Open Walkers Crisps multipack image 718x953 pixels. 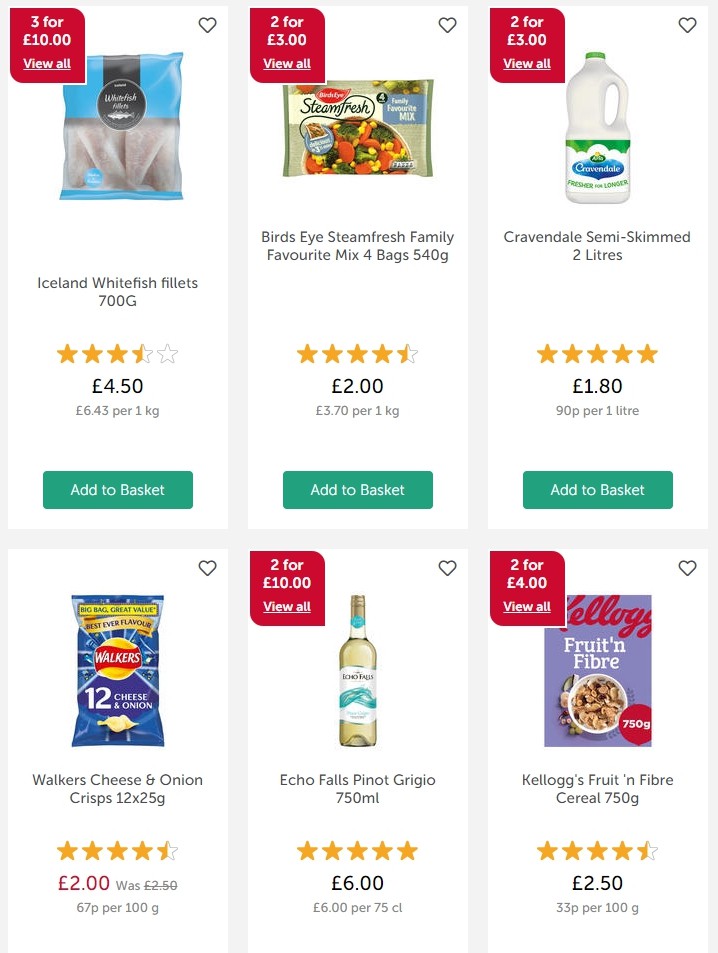click(x=118, y=670)
